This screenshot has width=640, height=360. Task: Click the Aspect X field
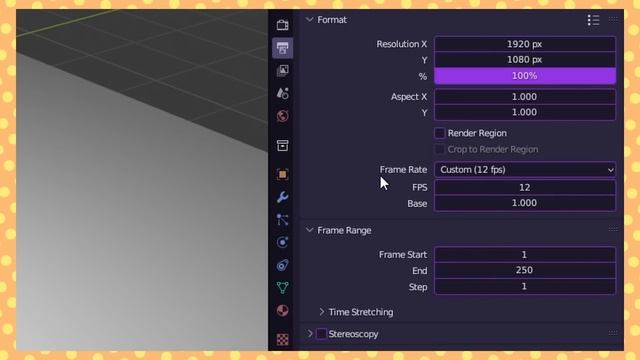click(x=525, y=97)
